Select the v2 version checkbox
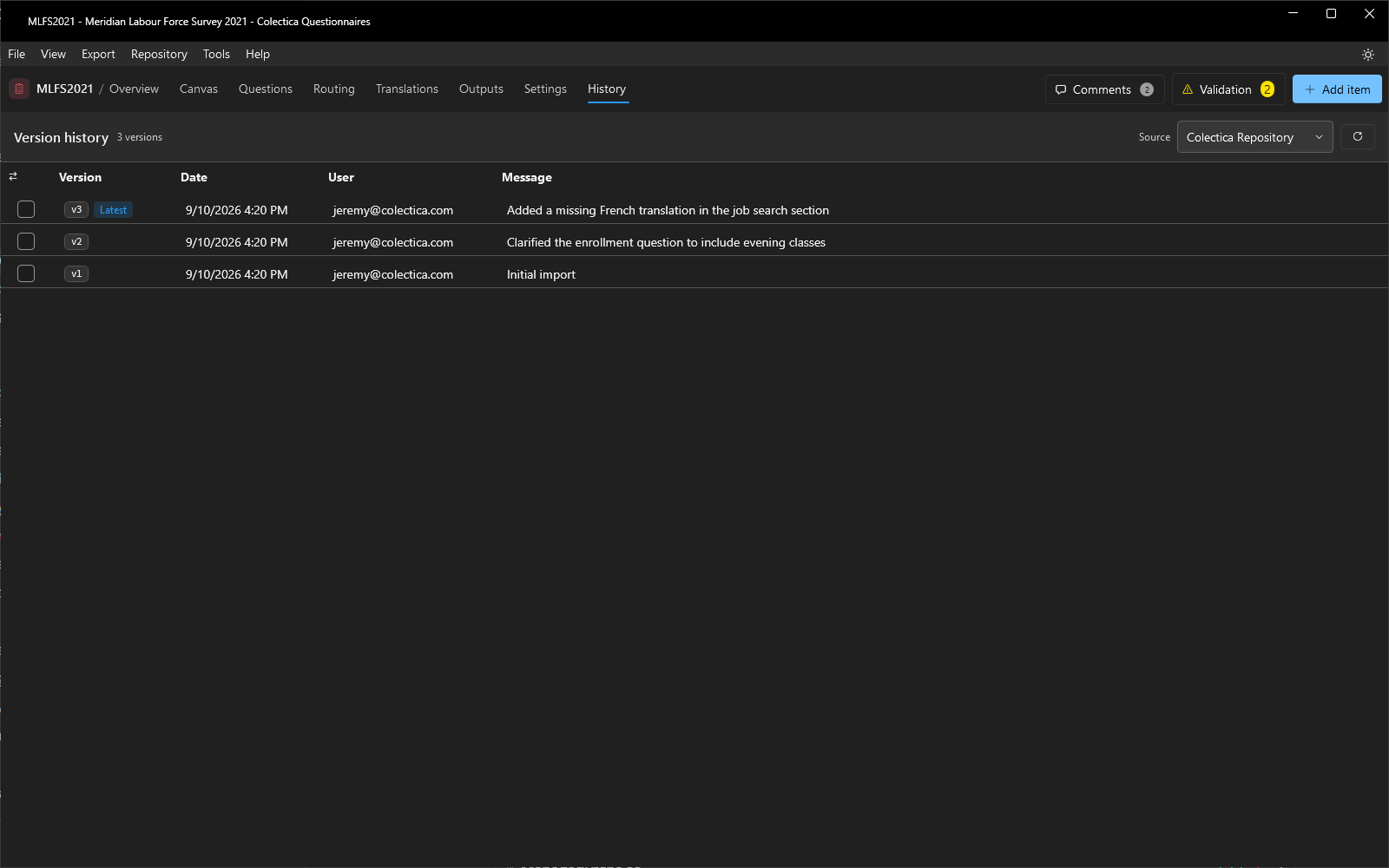This screenshot has width=1389, height=868. coord(26,241)
